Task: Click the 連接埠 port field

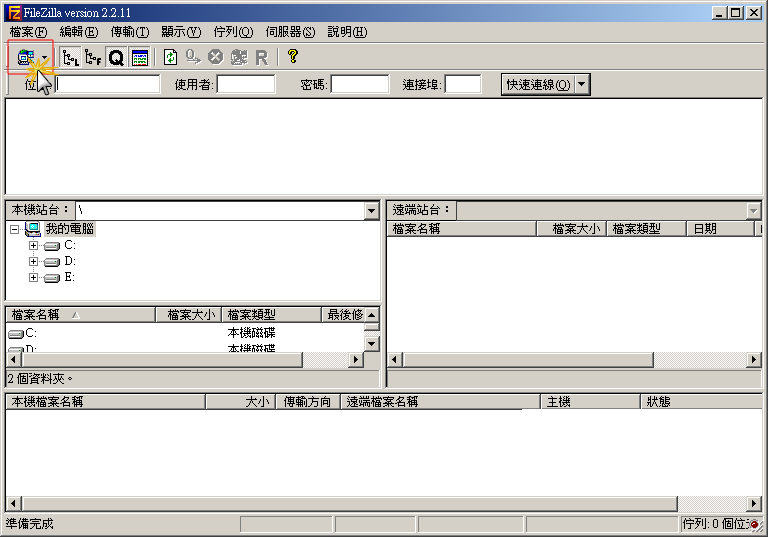Action: click(463, 84)
